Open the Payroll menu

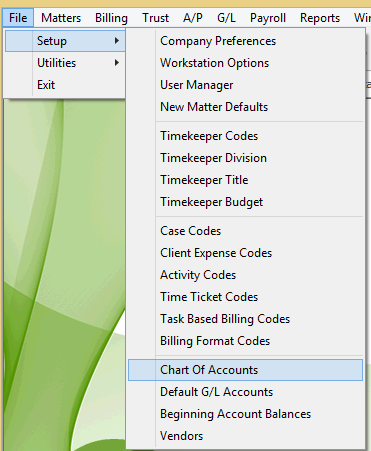(268, 18)
